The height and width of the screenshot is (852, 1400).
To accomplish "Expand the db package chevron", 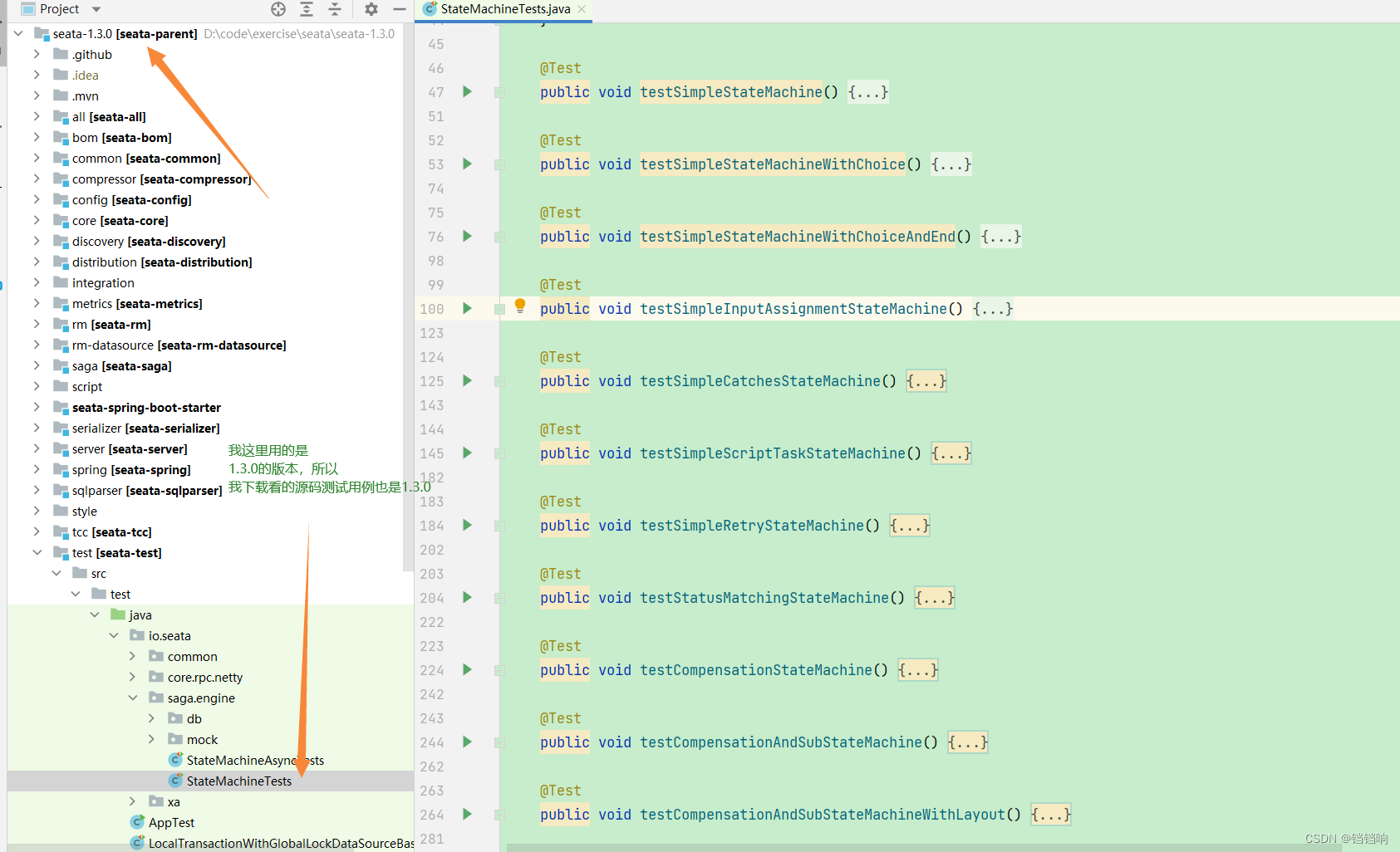I will (152, 718).
